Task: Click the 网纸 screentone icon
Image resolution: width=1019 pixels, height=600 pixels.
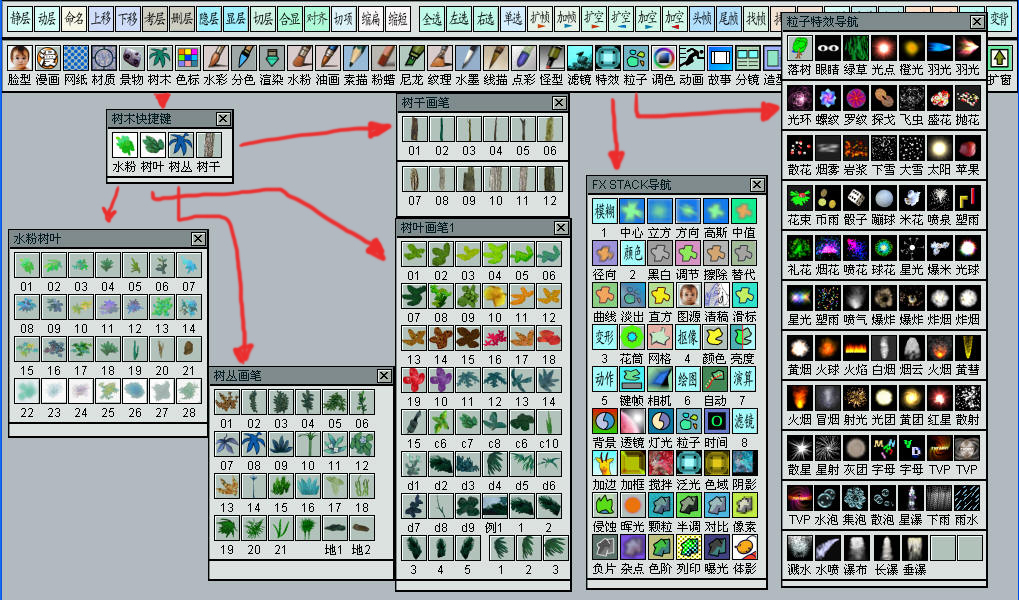Action: [75, 59]
